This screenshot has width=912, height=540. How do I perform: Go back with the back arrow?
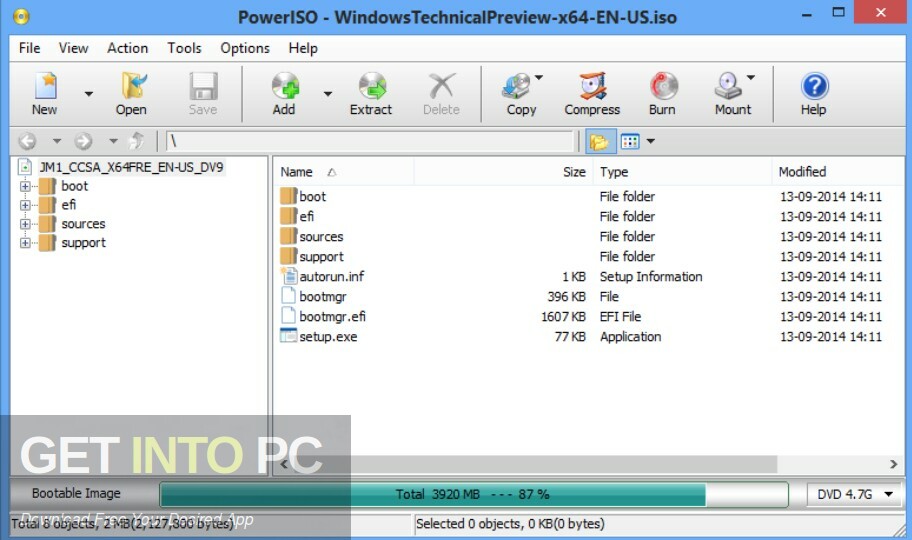(x=27, y=141)
